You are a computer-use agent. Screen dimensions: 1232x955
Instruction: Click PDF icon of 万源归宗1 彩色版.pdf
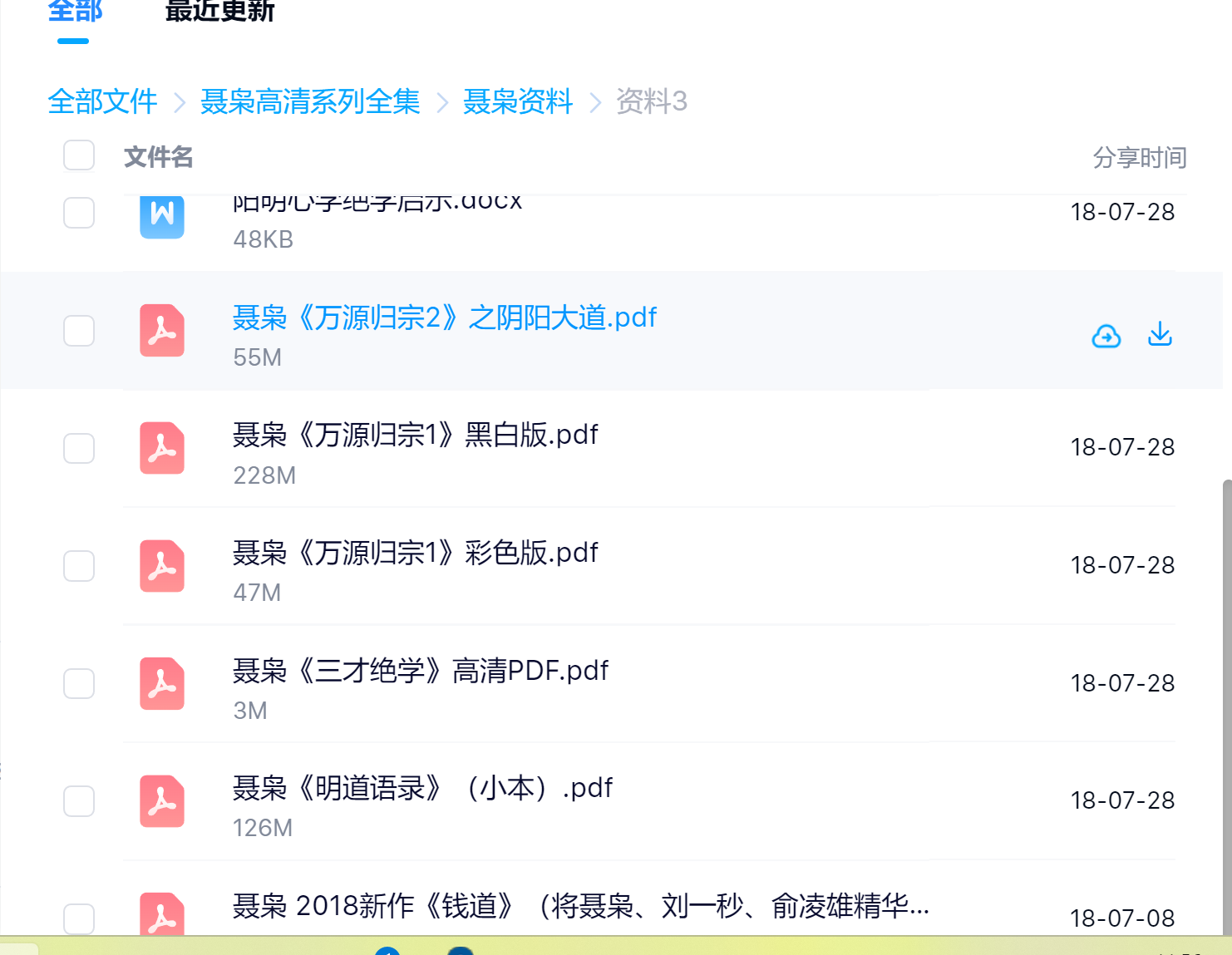coord(162,566)
